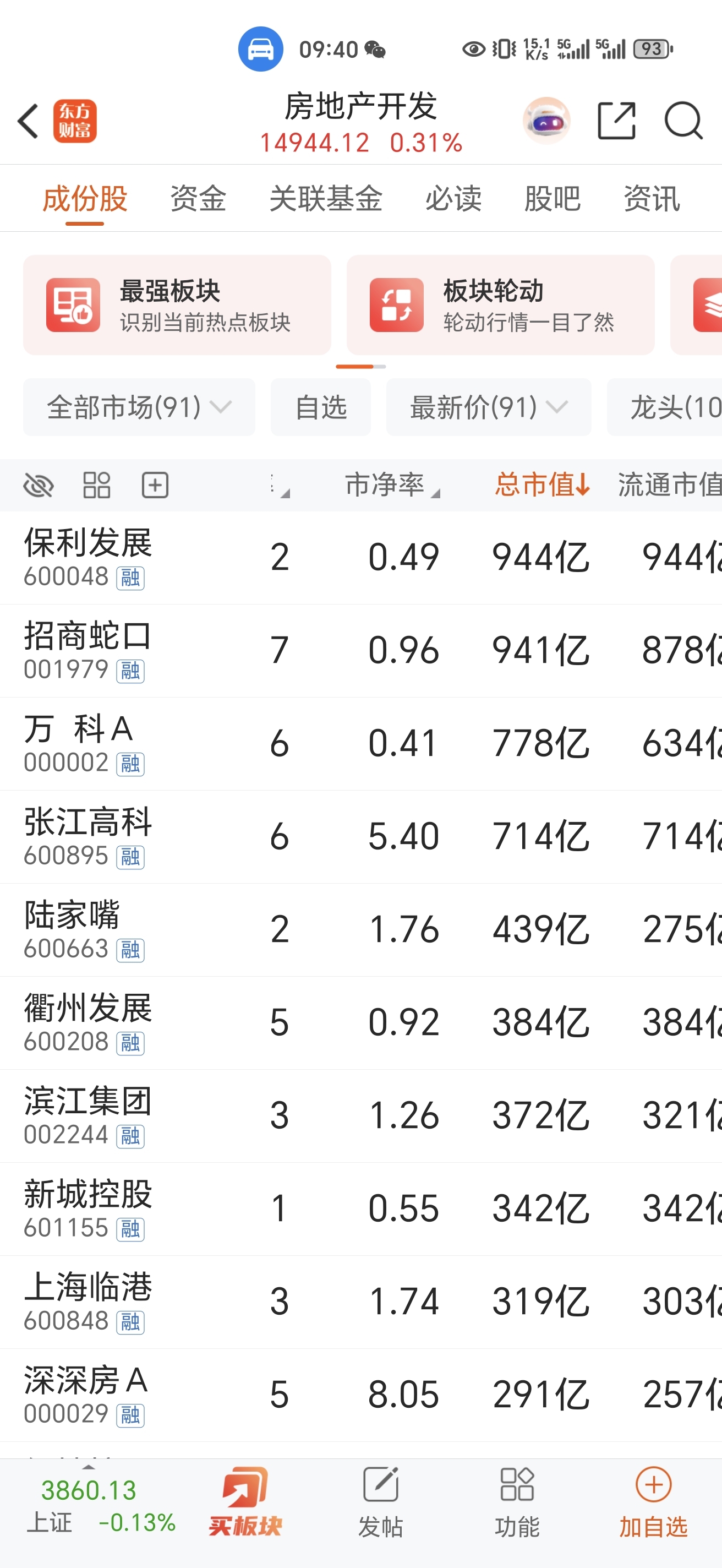
Task: Switch to the 关联基金 tab
Action: [x=326, y=199]
